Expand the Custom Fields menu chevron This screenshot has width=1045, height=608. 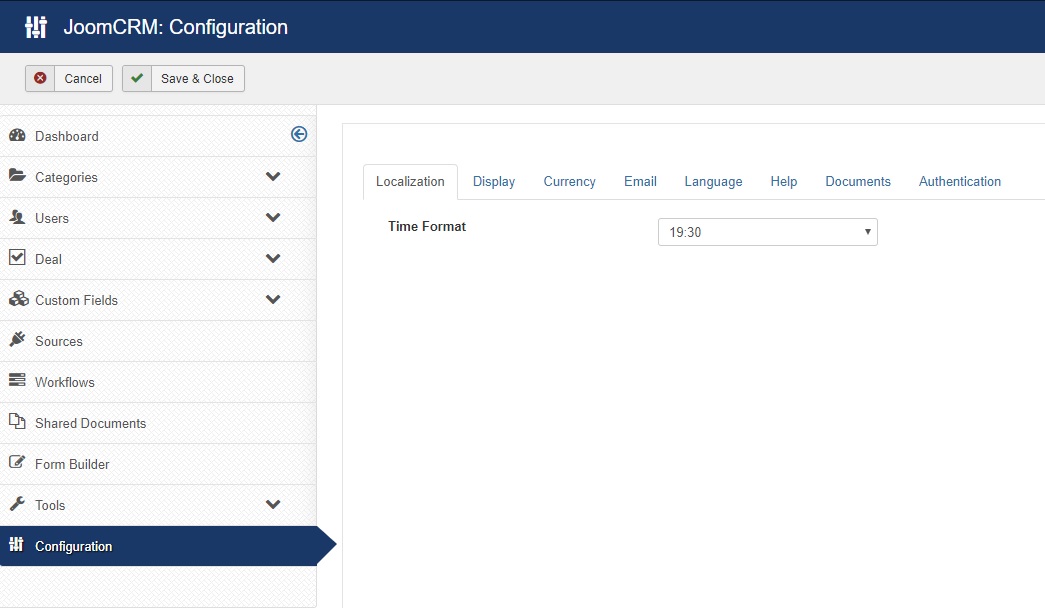pos(273,299)
